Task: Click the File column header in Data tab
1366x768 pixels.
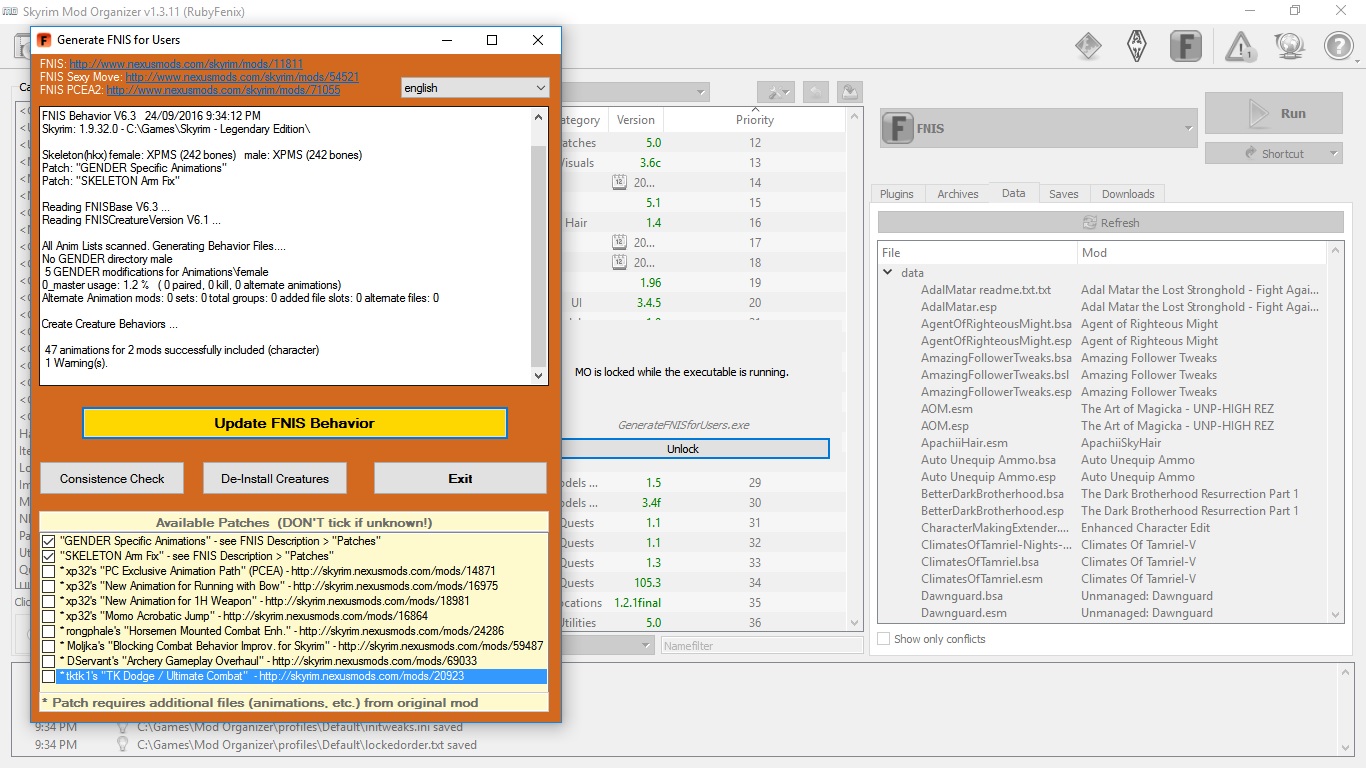Action: pyautogui.click(x=978, y=253)
